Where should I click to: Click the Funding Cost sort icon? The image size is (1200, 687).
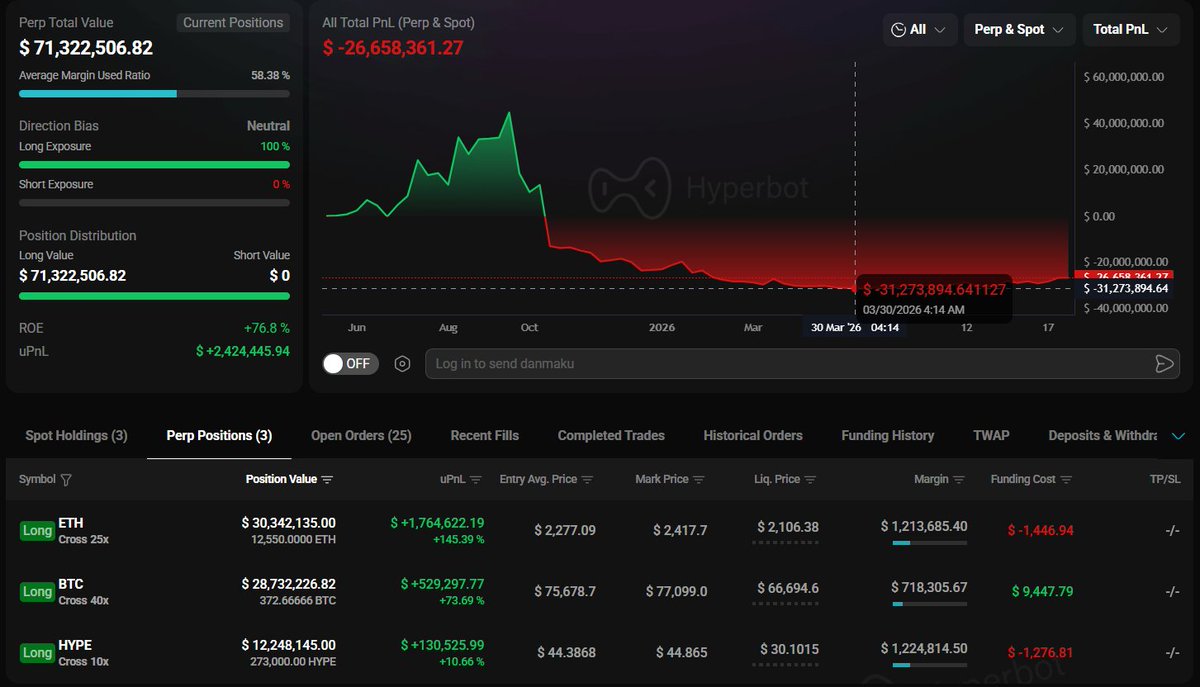coord(1067,480)
